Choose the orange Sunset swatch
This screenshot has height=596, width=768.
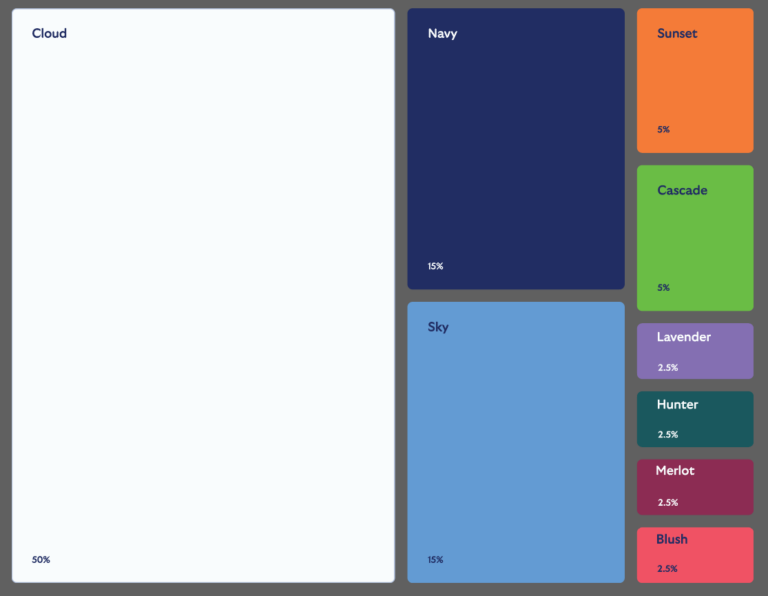695,81
